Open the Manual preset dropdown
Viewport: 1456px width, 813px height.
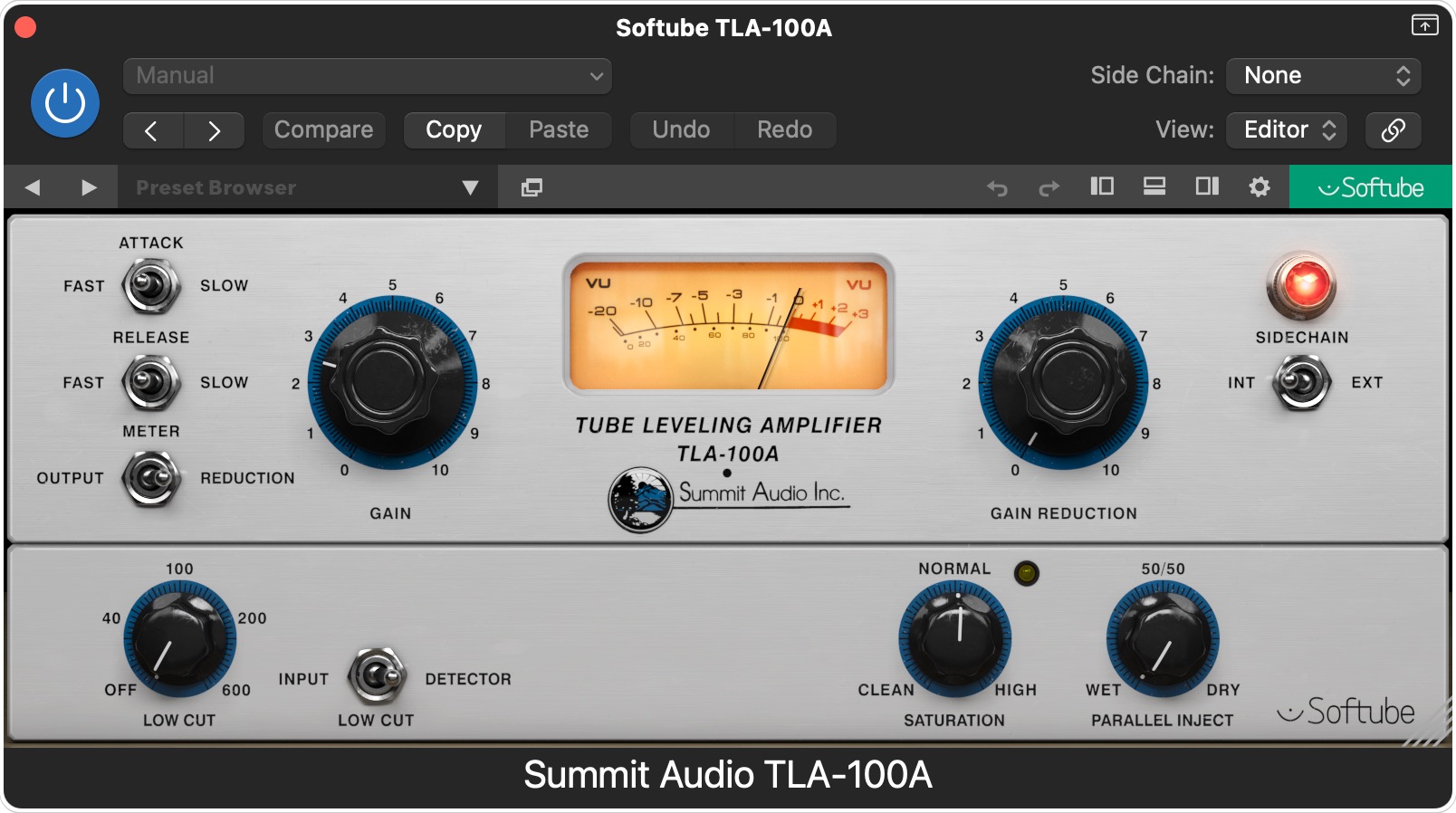(x=368, y=76)
